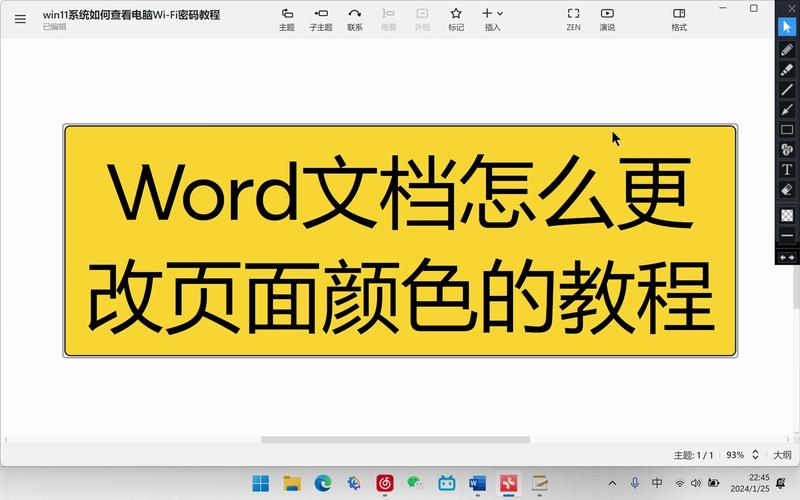
Task: Click the 93% zoom percentage value
Action: (x=735, y=455)
